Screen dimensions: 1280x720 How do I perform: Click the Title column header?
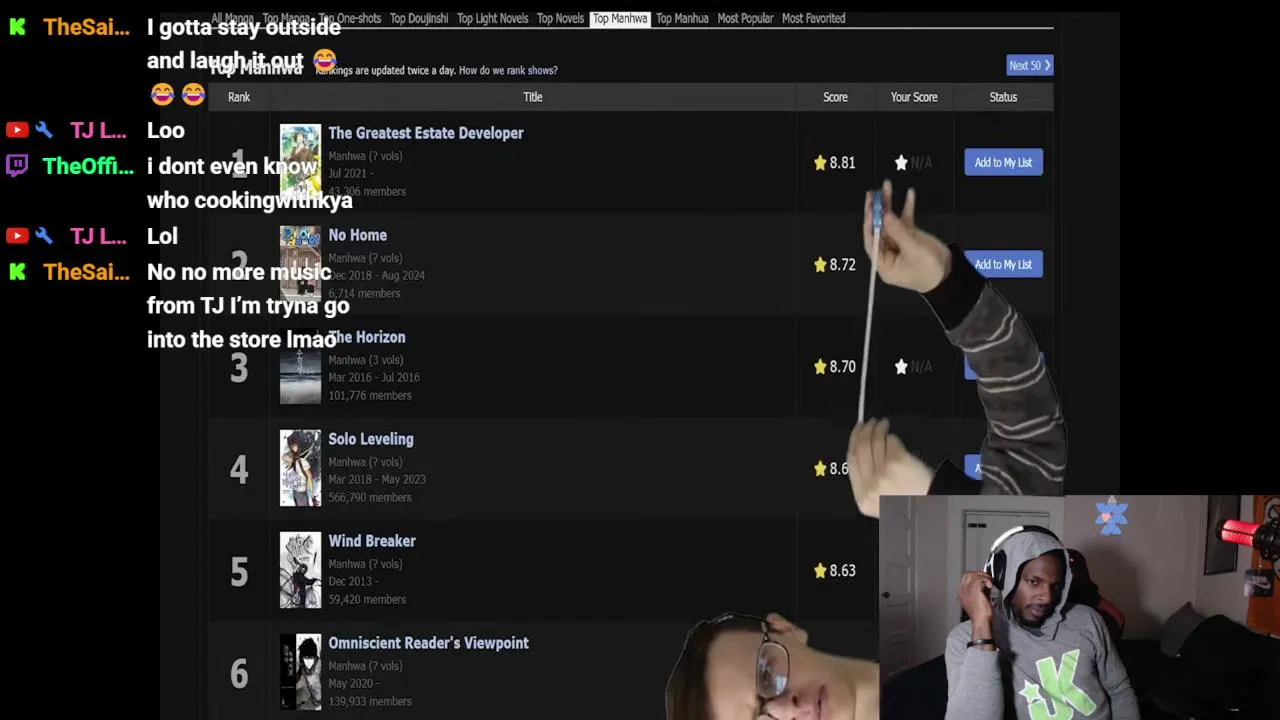click(x=532, y=97)
